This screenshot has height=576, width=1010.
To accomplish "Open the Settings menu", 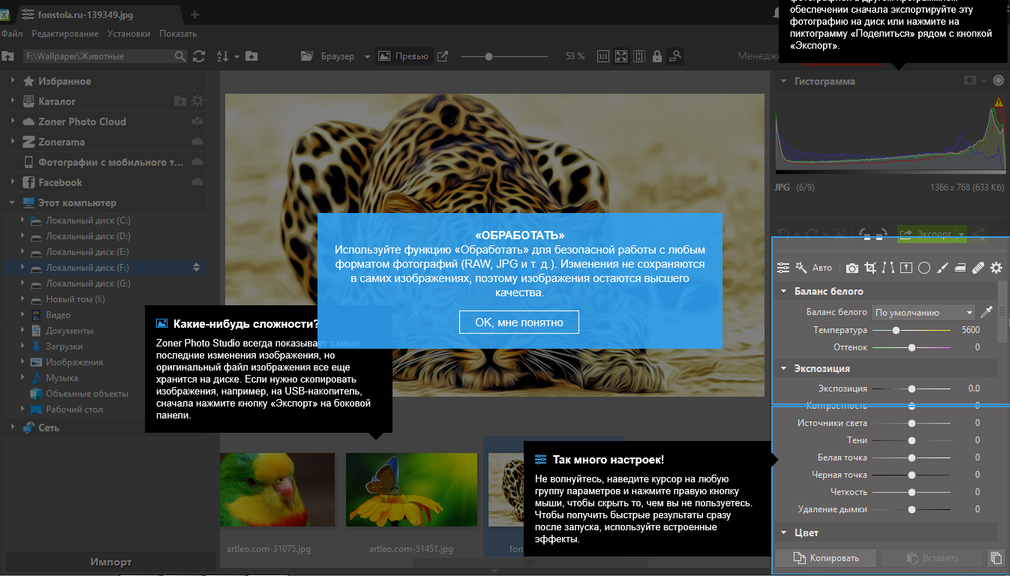I will (x=129, y=34).
